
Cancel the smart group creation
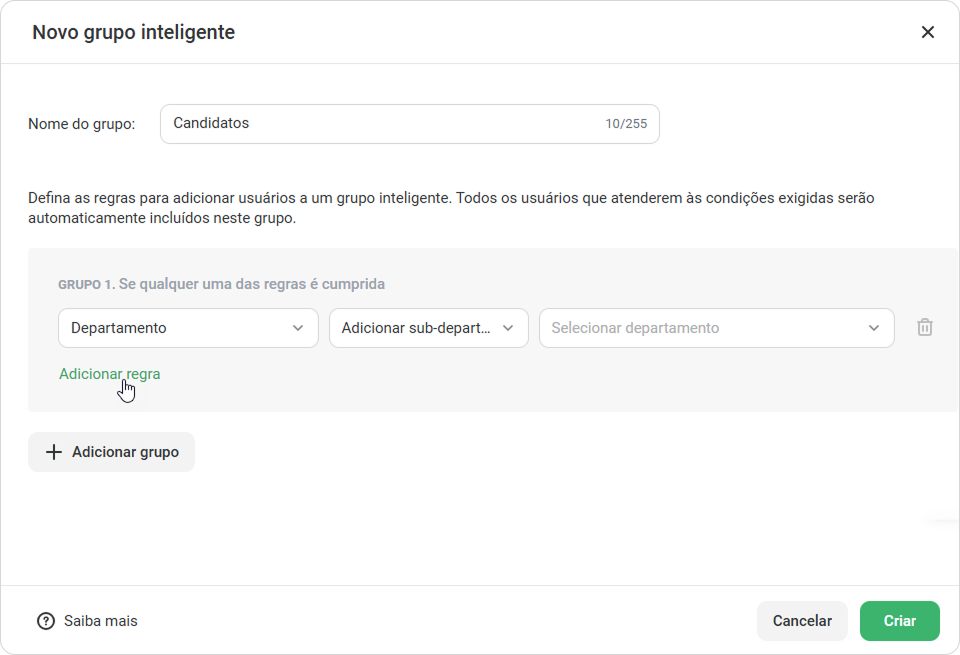pyautogui.click(x=802, y=621)
